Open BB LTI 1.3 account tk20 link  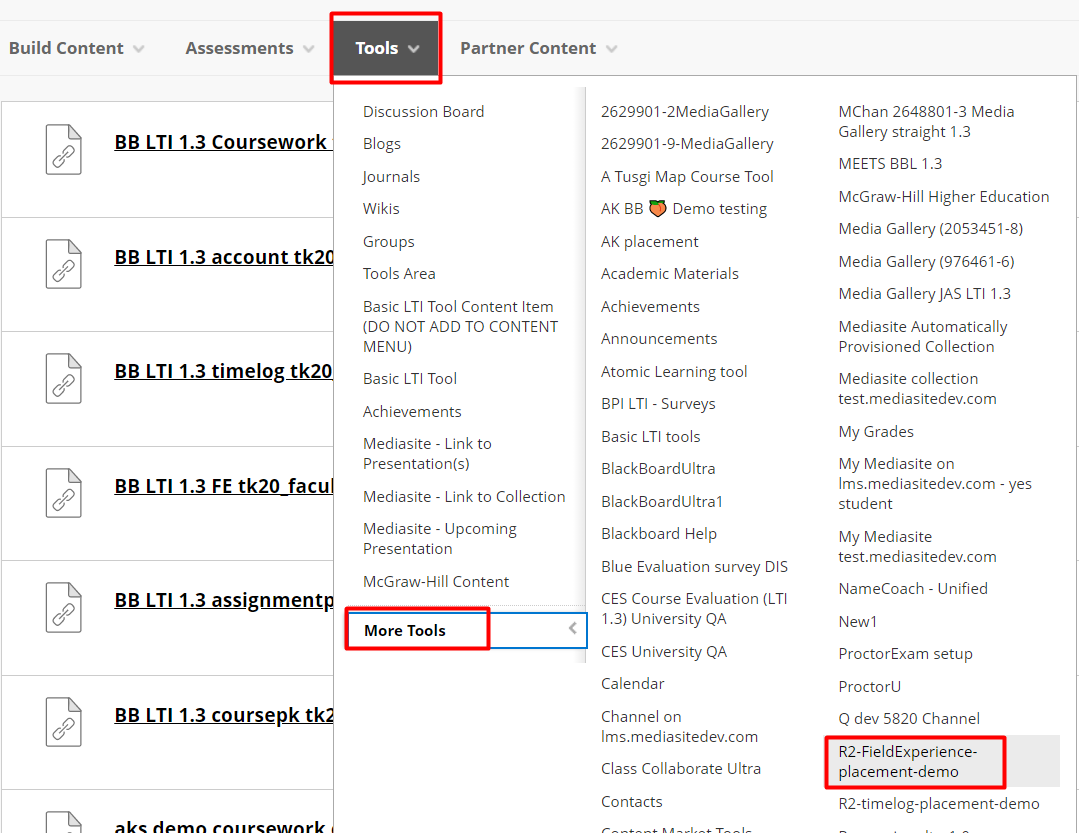(x=224, y=257)
